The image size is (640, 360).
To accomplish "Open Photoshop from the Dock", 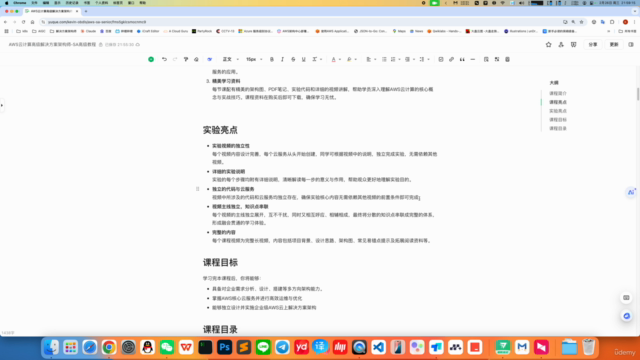I will (224, 347).
